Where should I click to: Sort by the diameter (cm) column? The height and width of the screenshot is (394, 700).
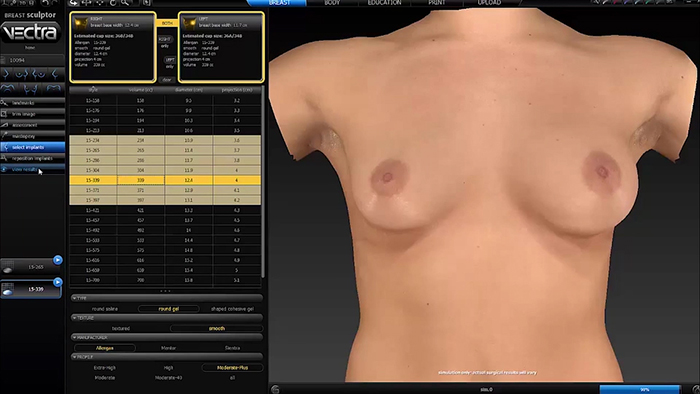[x=188, y=90]
